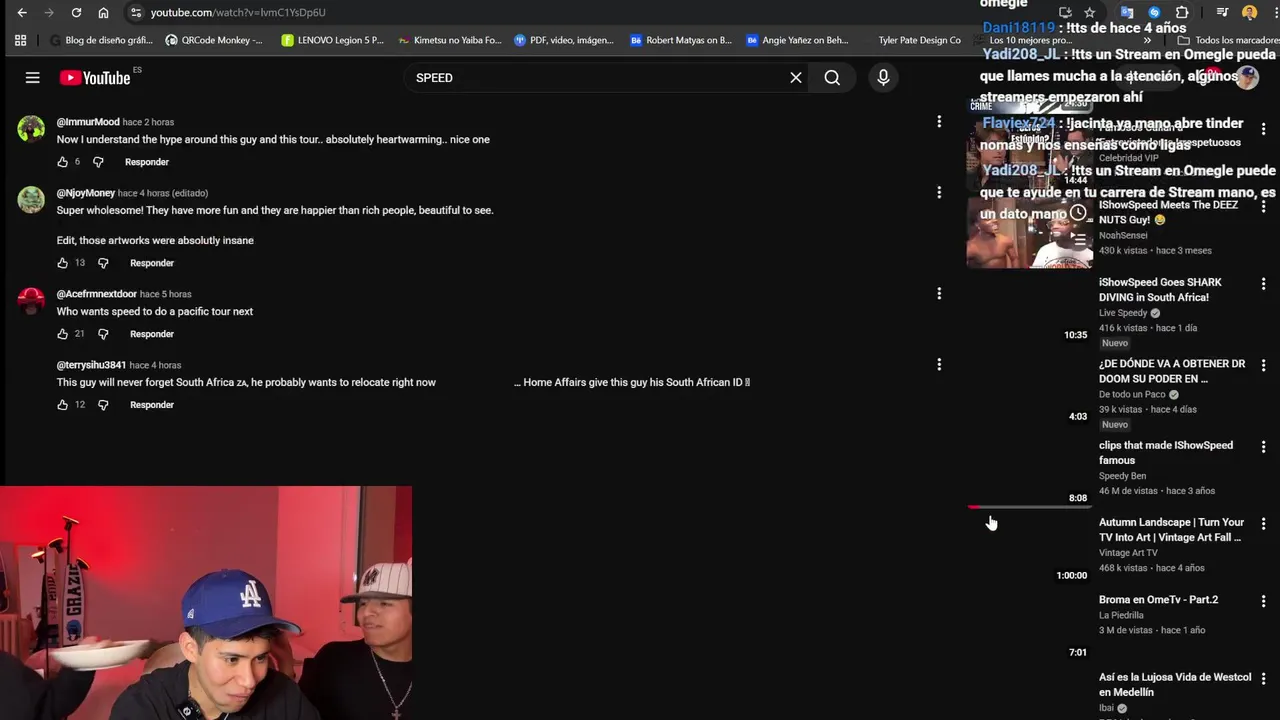Viewport: 1280px width, 720px height.
Task: Open @NjoyMoney's profile avatar
Action: point(31,199)
